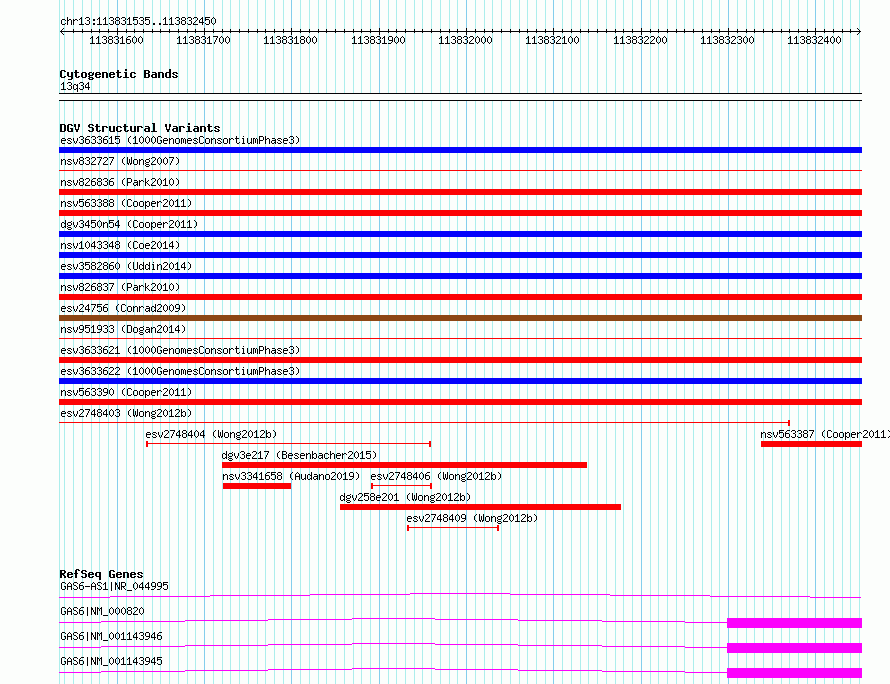This screenshot has height=684, width=890.
Task: Select GAS6|NM_000820 gene label
Action: (102, 611)
